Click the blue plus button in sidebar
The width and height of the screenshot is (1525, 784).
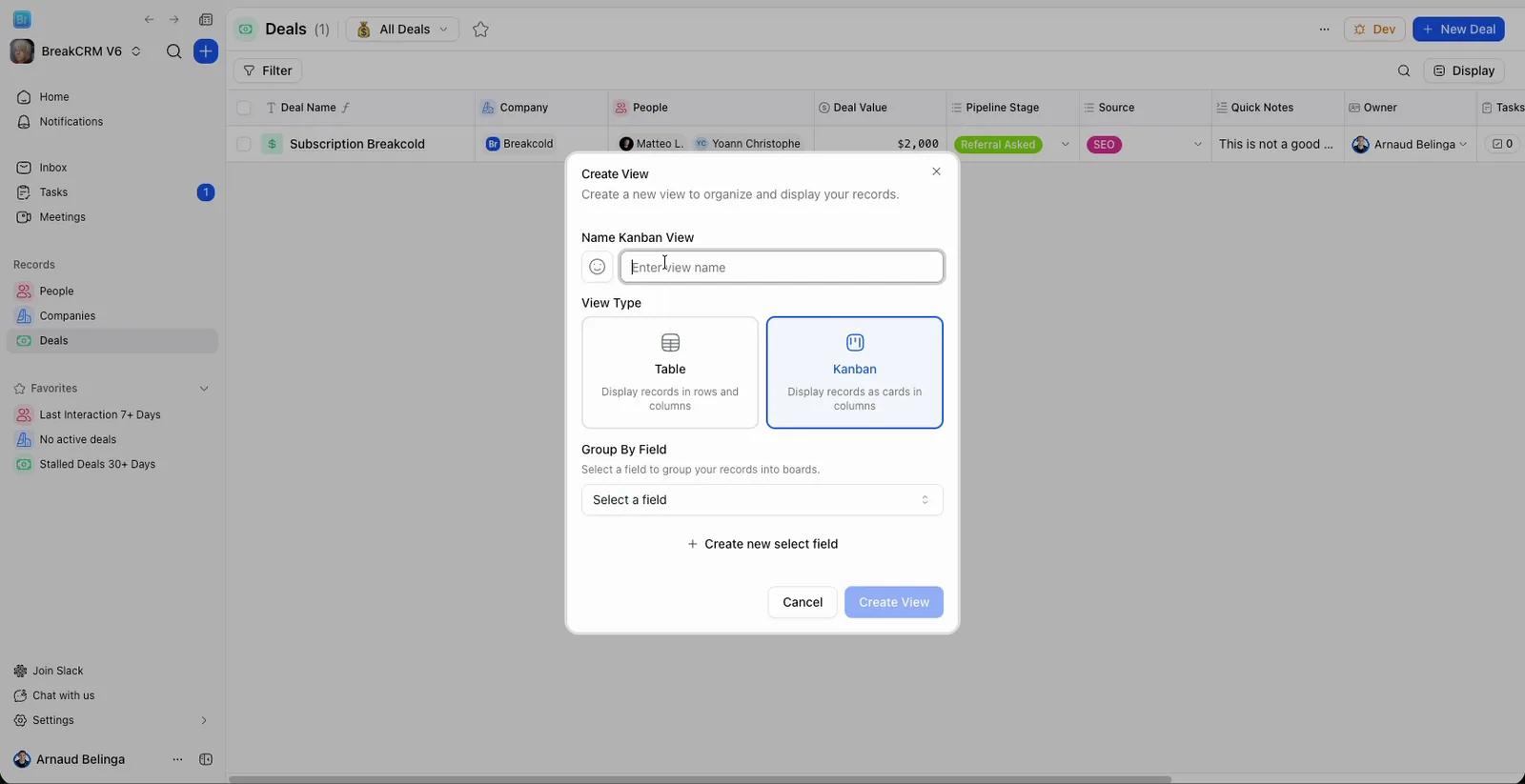[206, 51]
